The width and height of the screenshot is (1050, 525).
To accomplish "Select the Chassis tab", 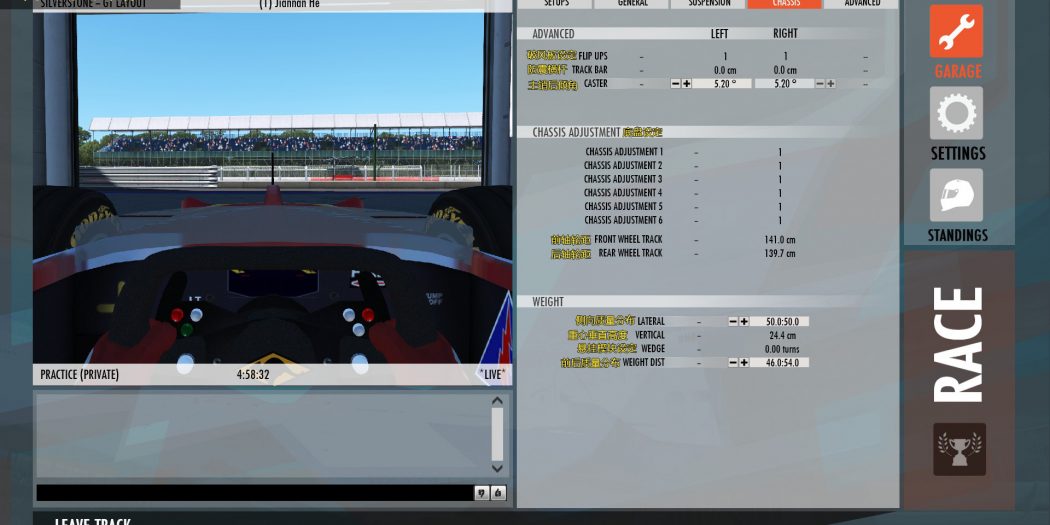I will [785, 3].
